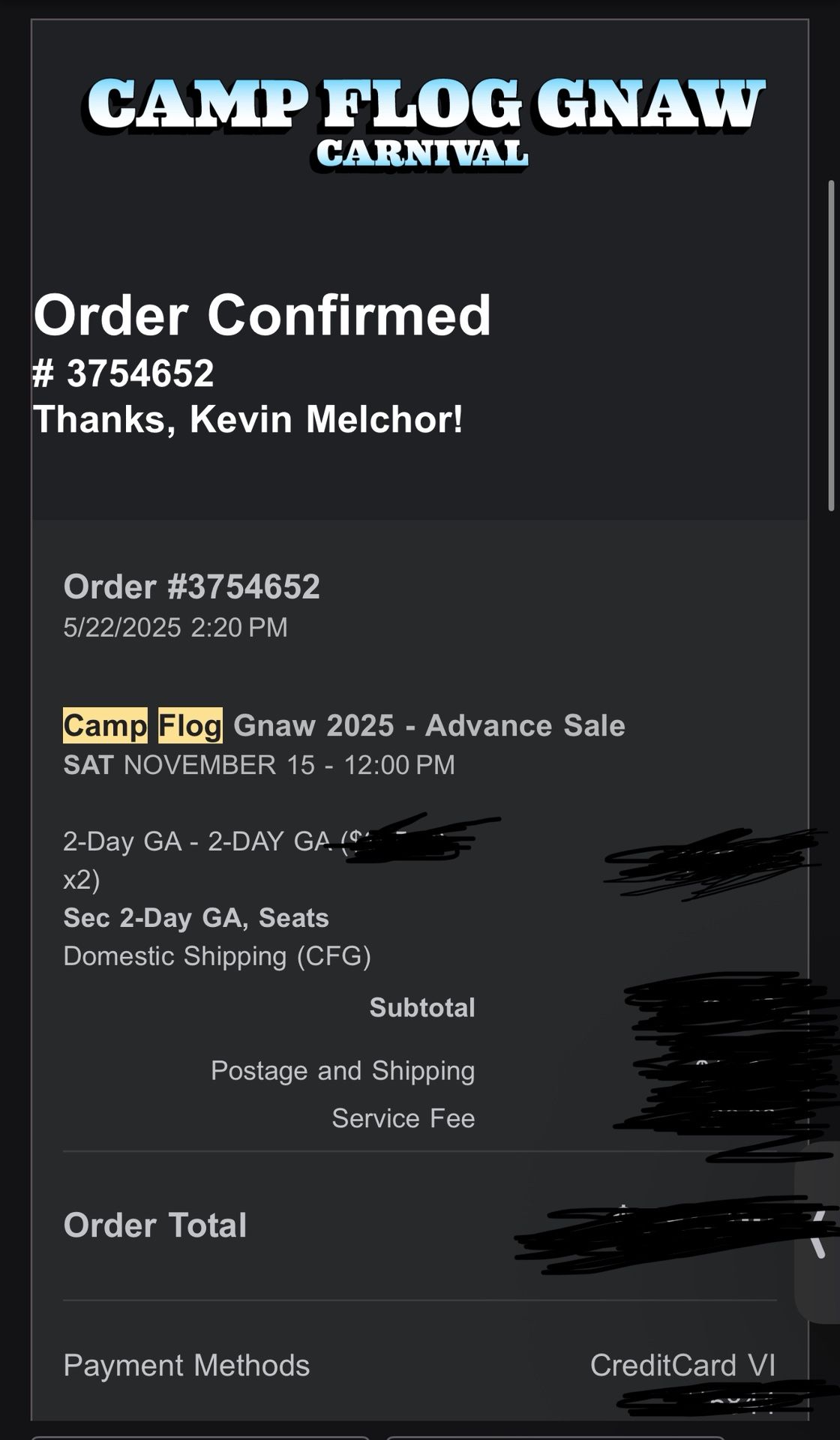Screen dimensions: 840x1440
Task: Click the Service Fee label
Action: [403, 1117]
